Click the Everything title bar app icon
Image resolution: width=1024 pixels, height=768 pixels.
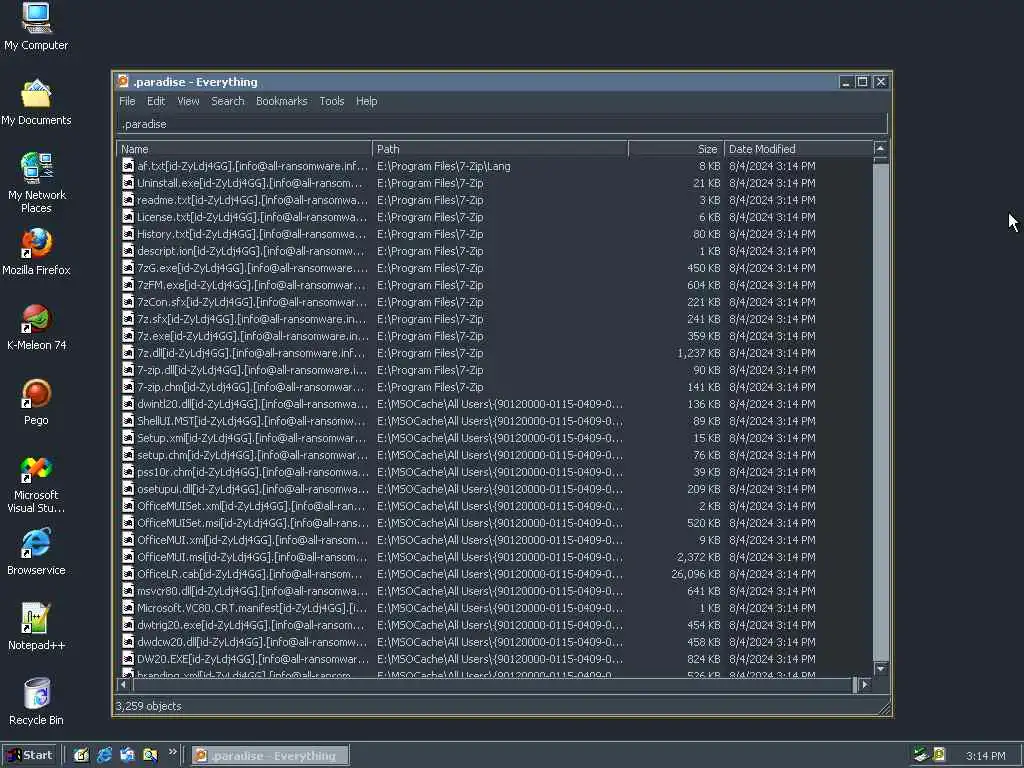coord(123,82)
